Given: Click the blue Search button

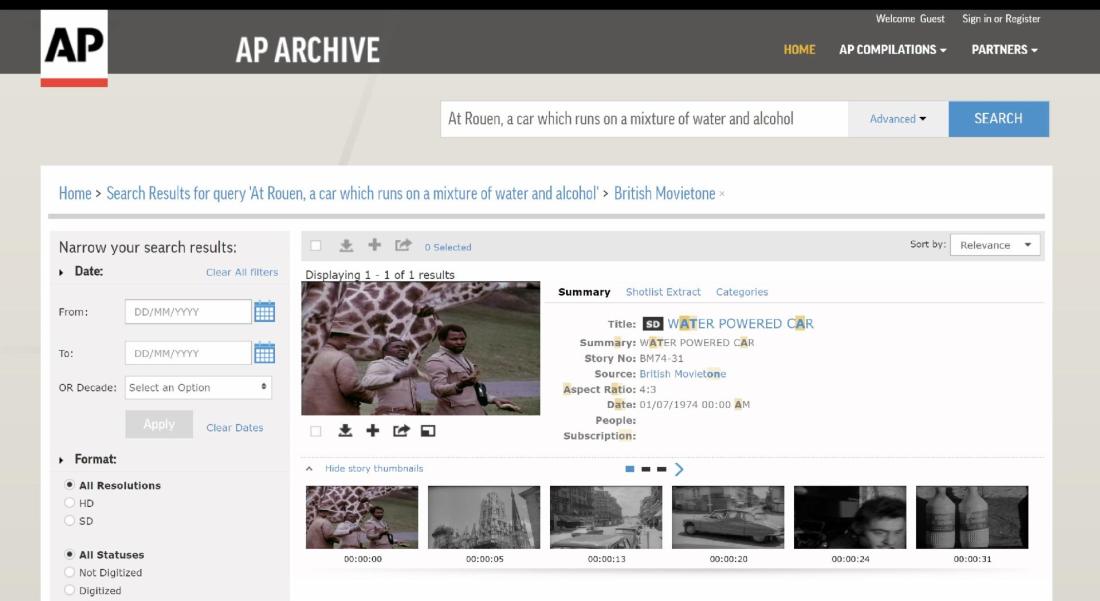Looking at the screenshot, I should 998,119.
